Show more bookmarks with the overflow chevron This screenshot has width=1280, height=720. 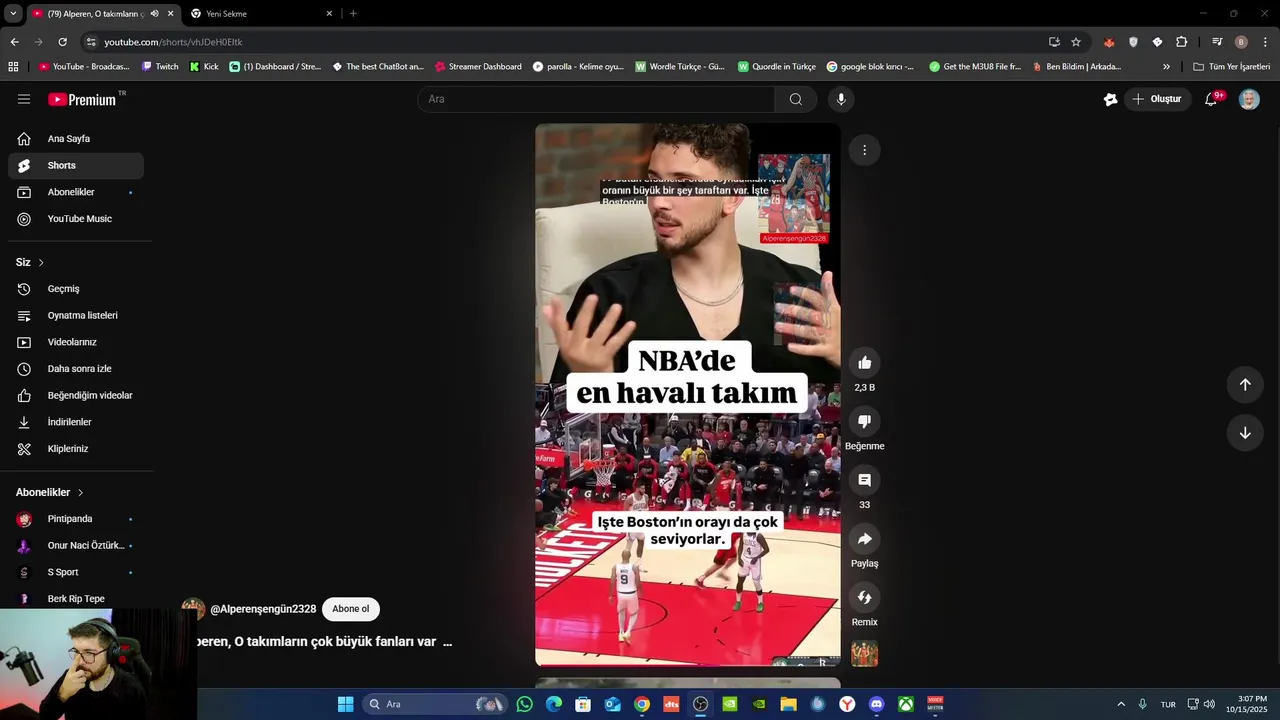click(1166, 67)
